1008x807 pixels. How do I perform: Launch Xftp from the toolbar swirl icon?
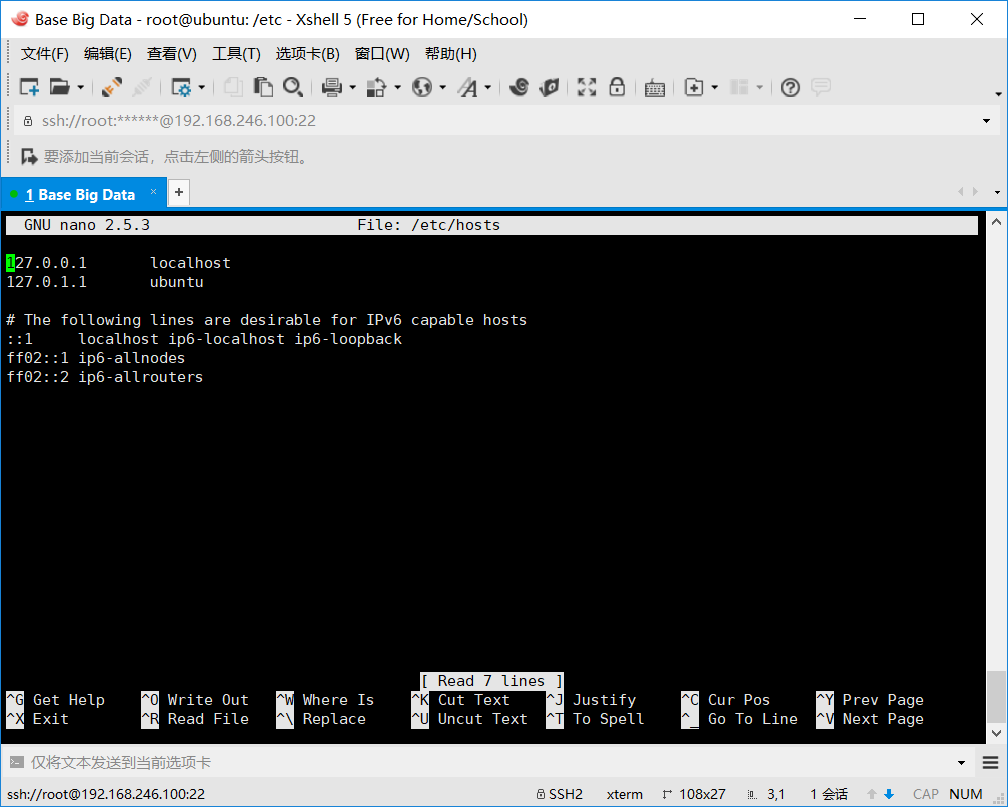(x=519, y=87)
